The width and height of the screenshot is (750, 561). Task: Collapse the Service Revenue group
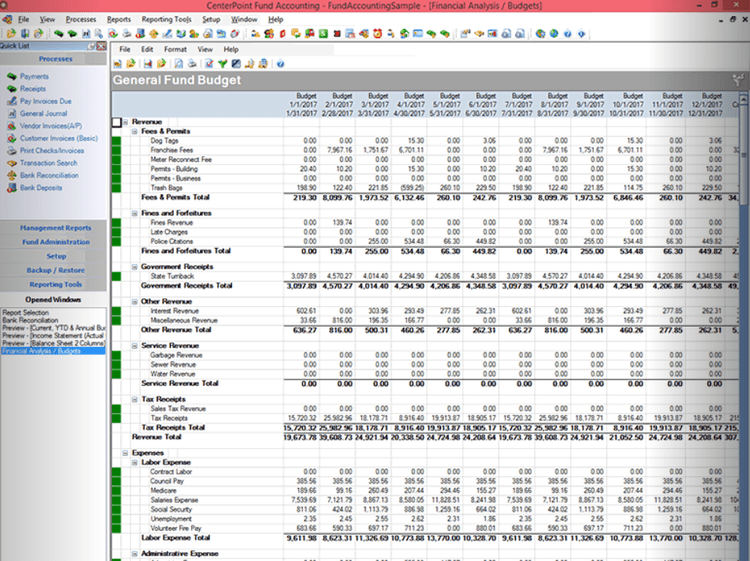(135, 346)
